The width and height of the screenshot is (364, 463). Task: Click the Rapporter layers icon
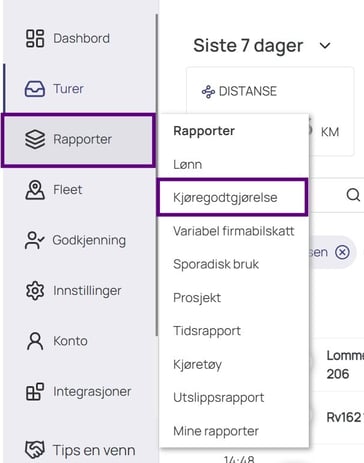coord(35,139)
